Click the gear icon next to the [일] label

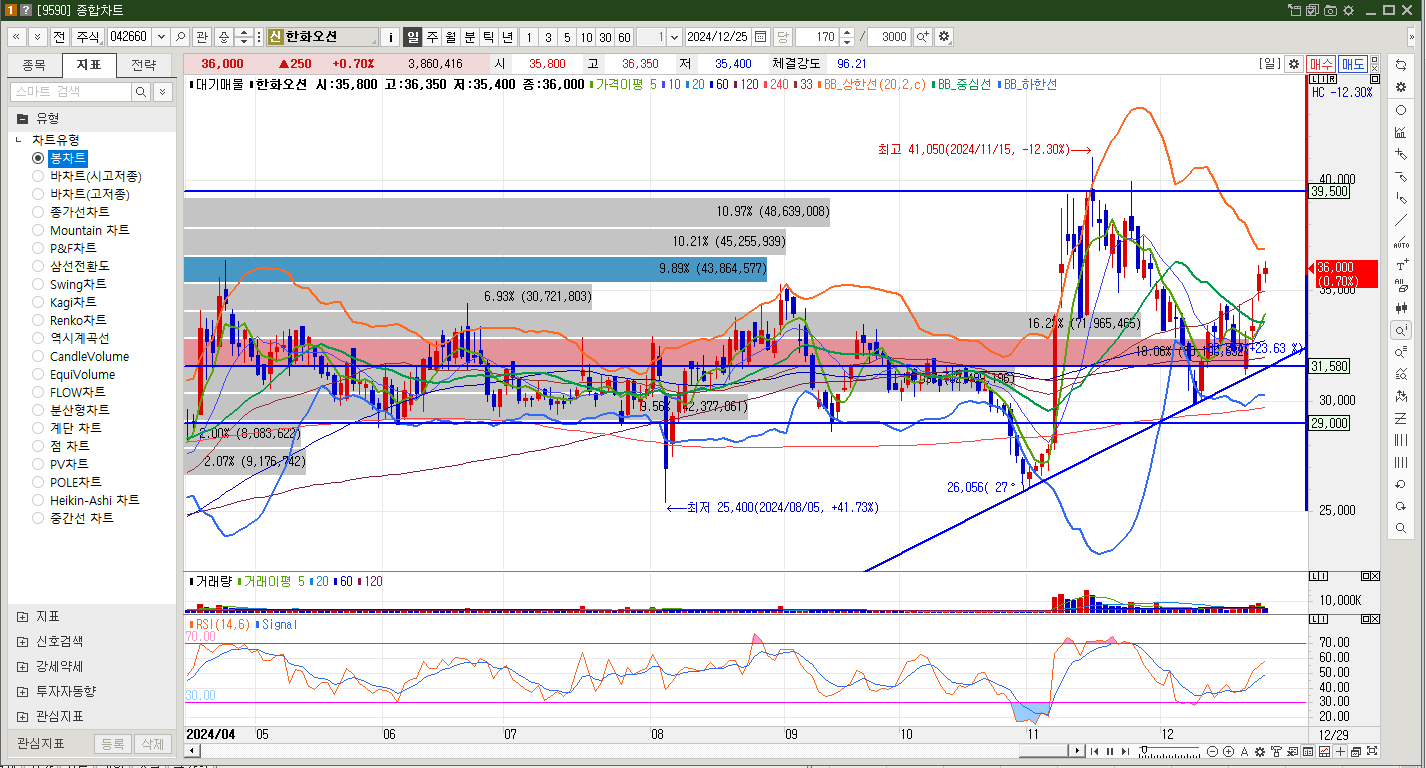pos(1293,64)
